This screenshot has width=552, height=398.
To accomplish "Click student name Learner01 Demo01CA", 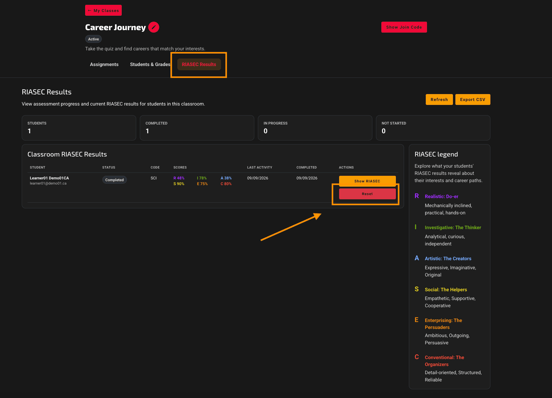I will (x=49, y=178).
